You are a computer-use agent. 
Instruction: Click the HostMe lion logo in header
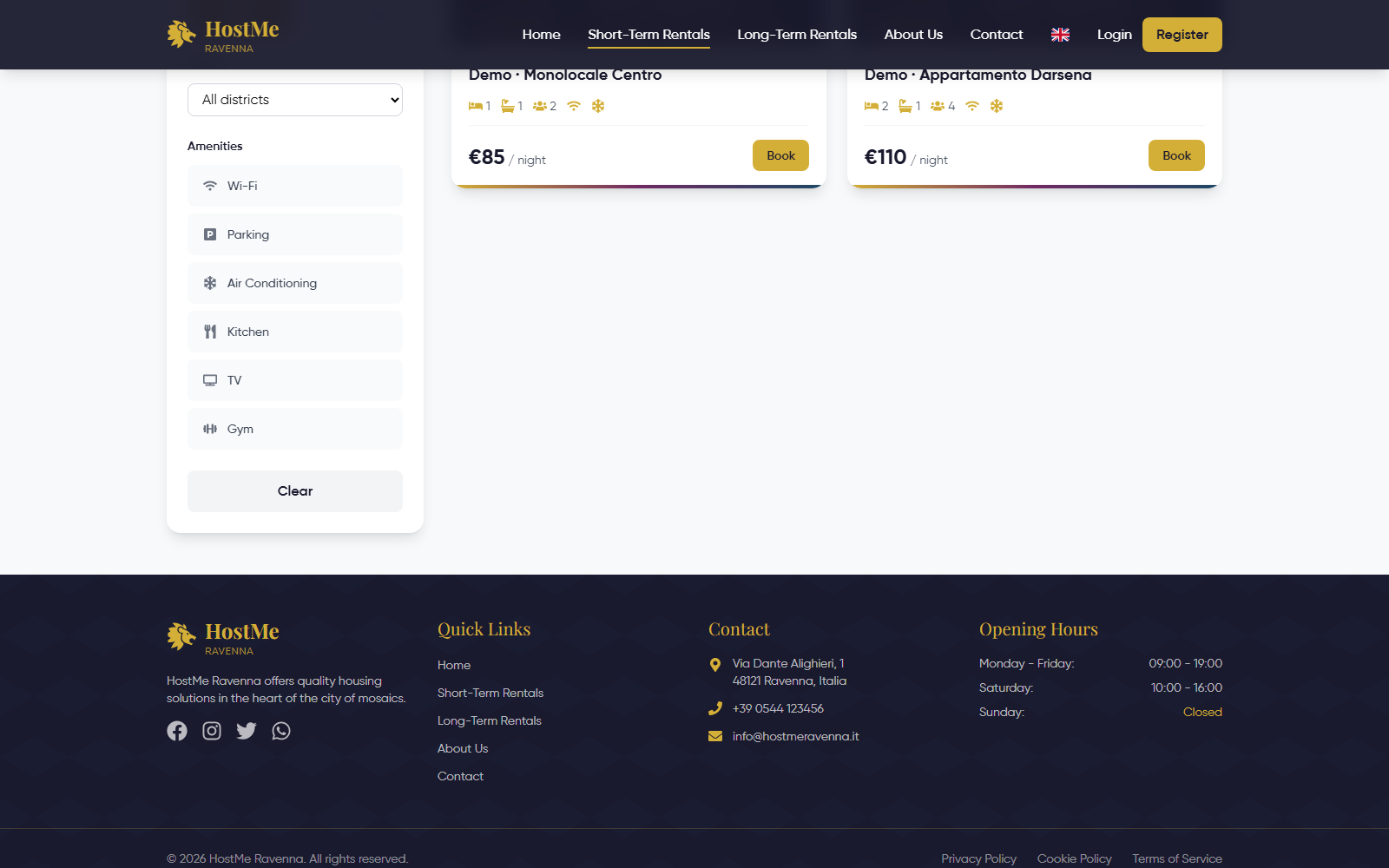pos(181,35)
